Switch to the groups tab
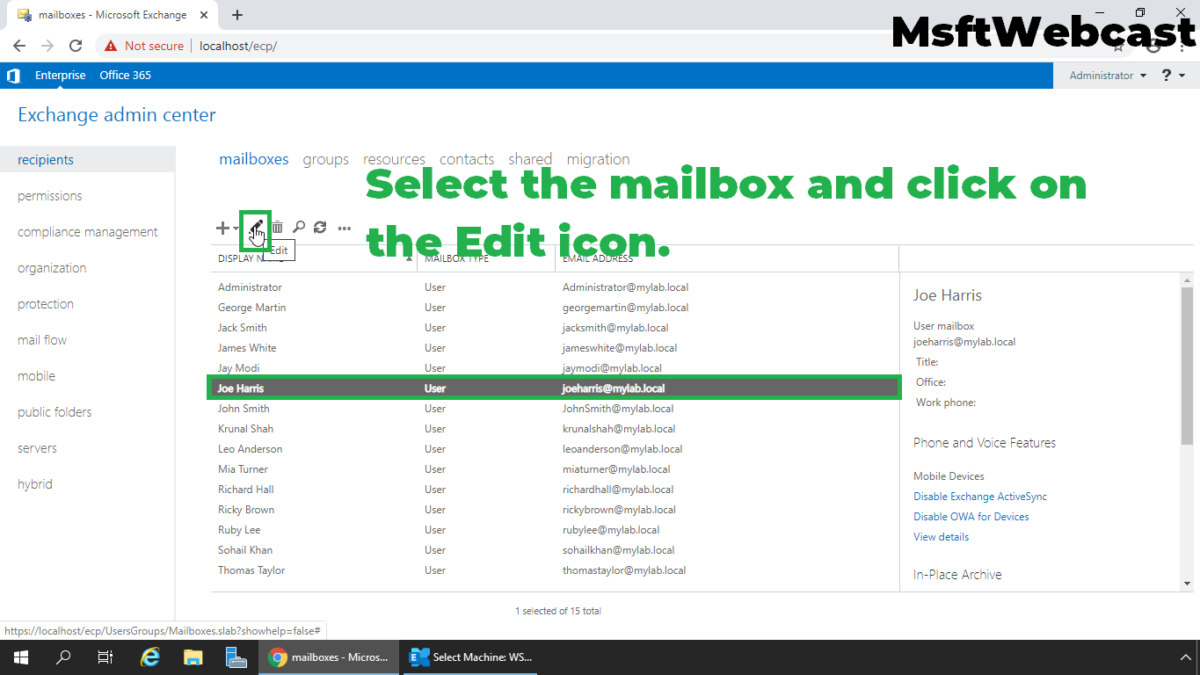 coord(326,159)
